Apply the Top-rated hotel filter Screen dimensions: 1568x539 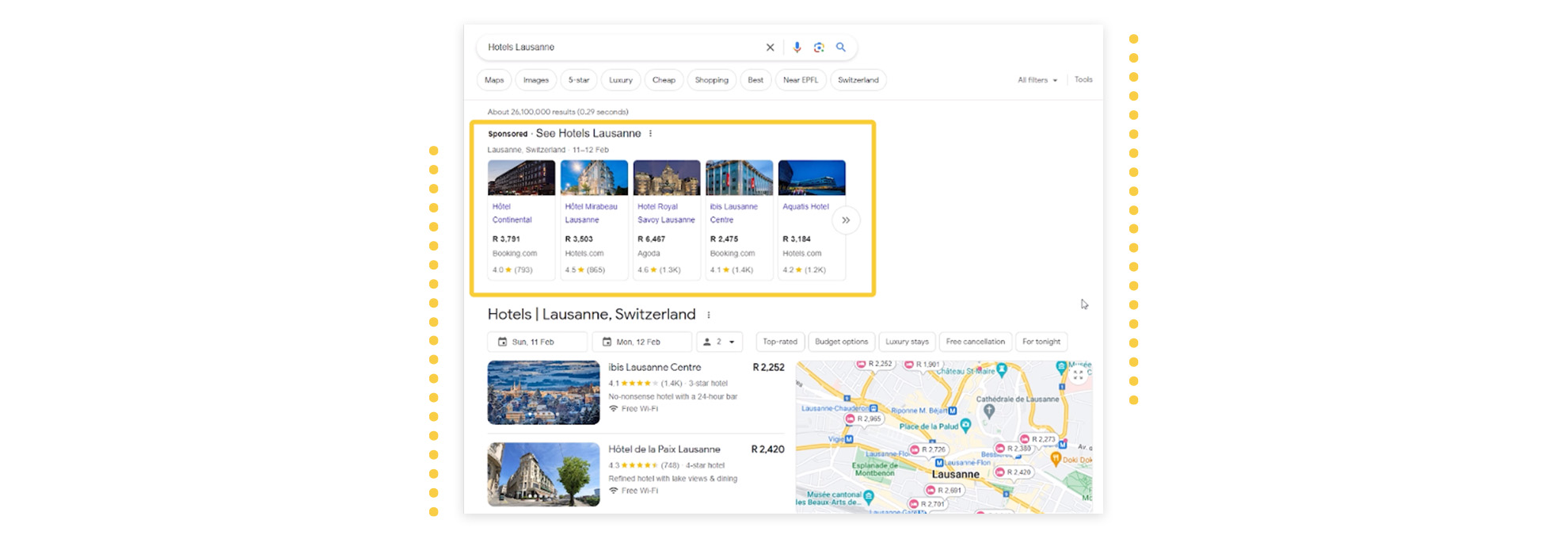780,342
